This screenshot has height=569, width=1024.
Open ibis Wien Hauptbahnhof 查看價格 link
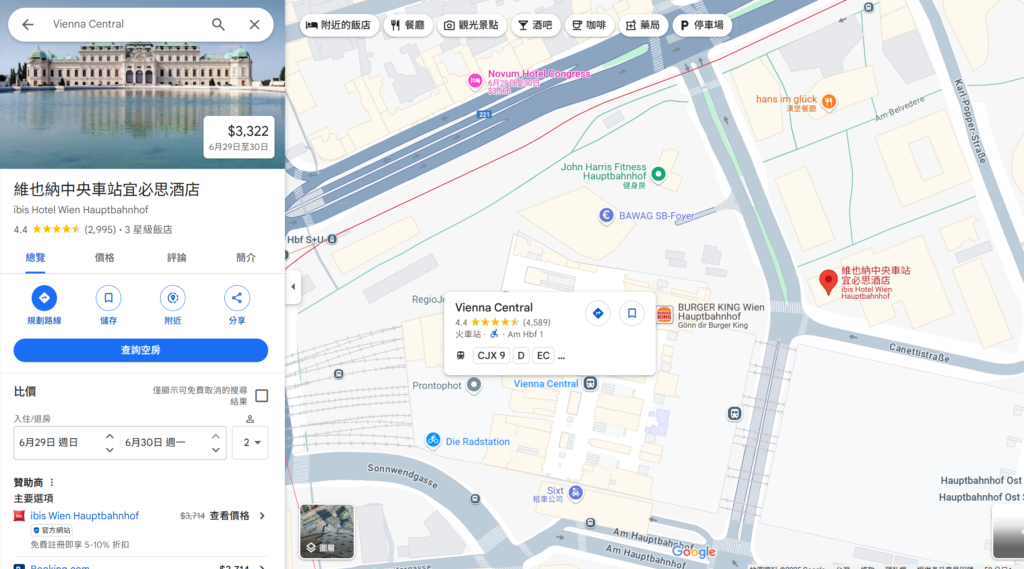click(237, 516)
